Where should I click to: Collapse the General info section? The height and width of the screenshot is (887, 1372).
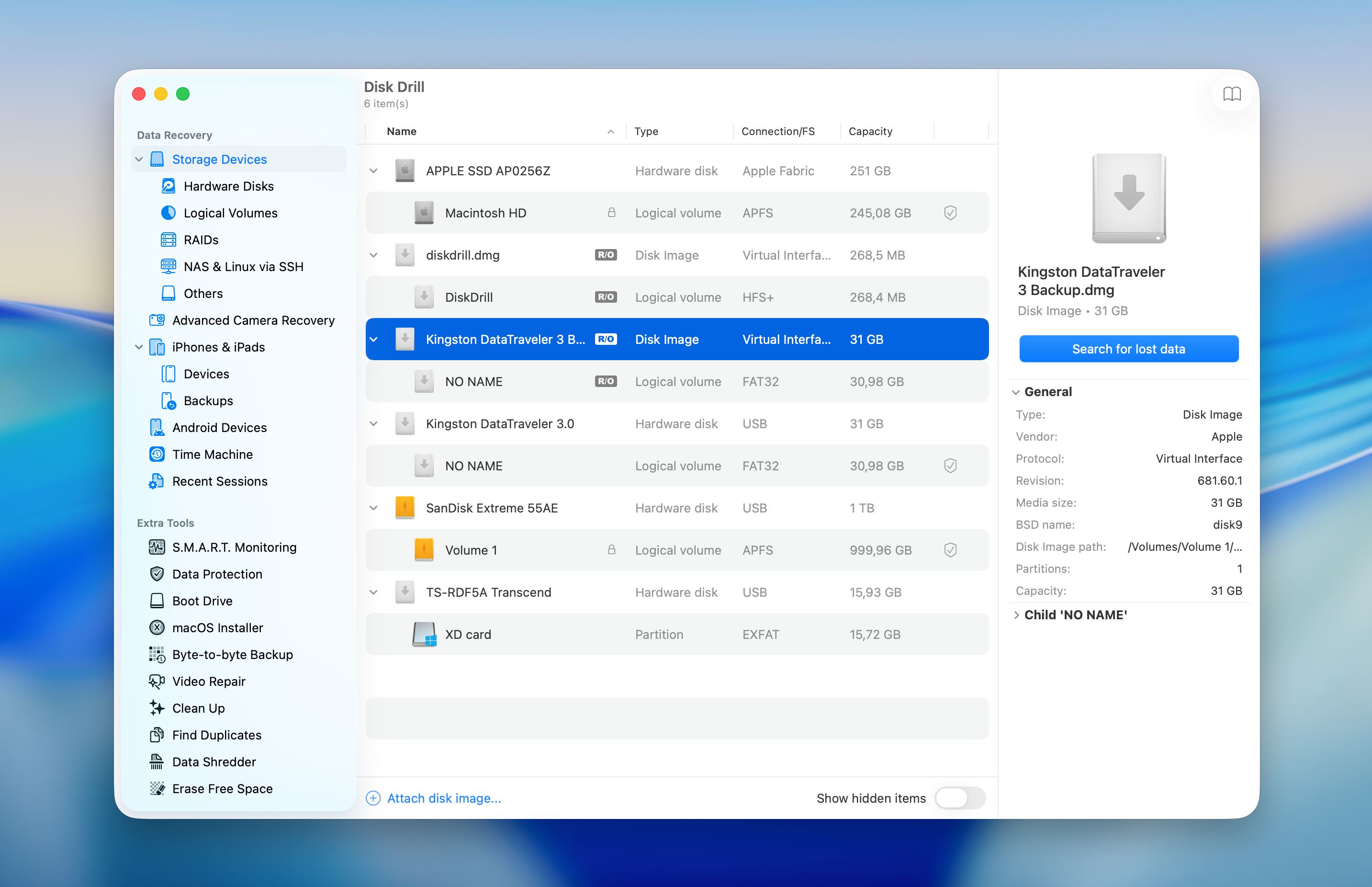pos(1016,392)
